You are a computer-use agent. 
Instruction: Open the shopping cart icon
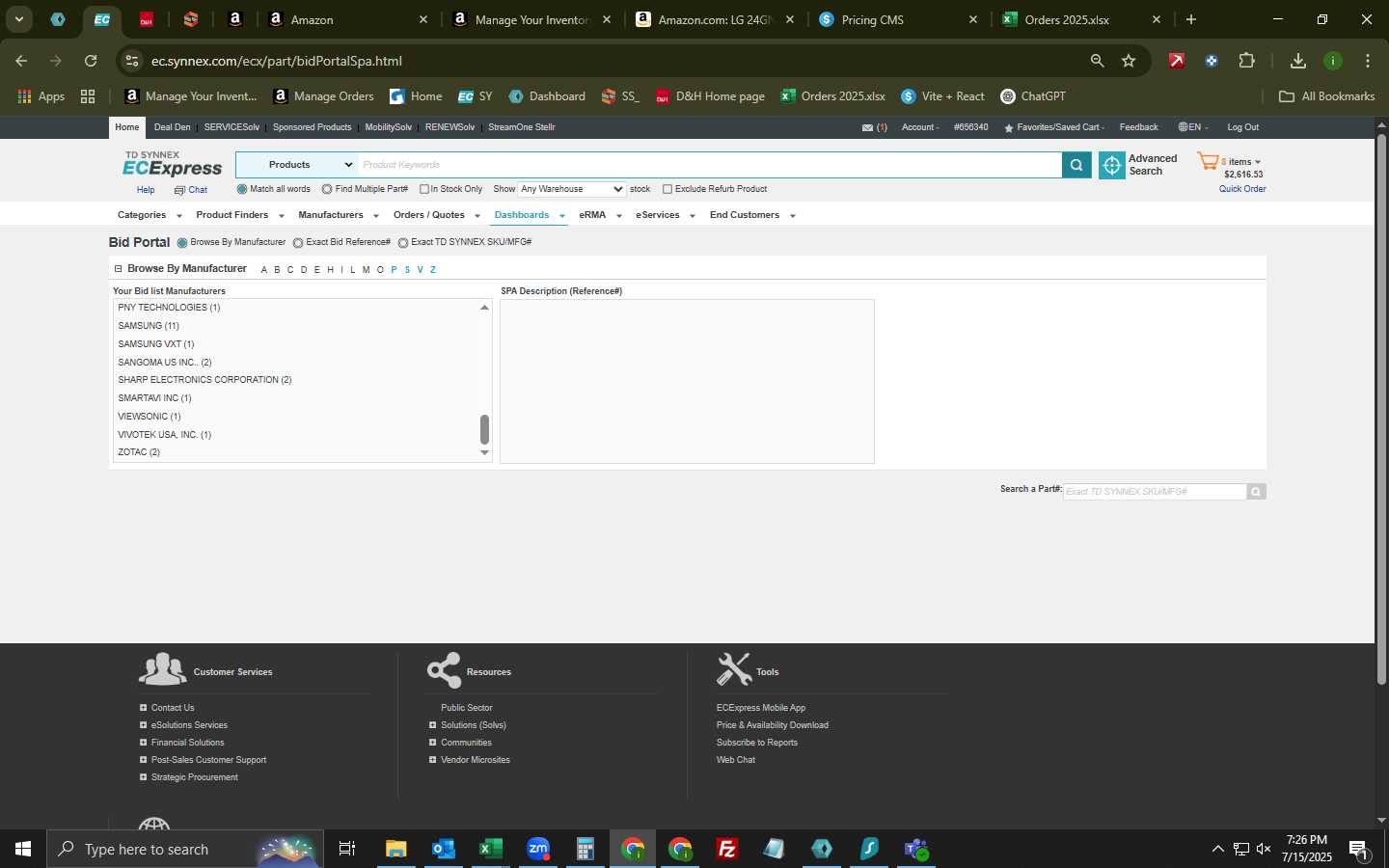pyautogui.click(x=1208, y=161)
